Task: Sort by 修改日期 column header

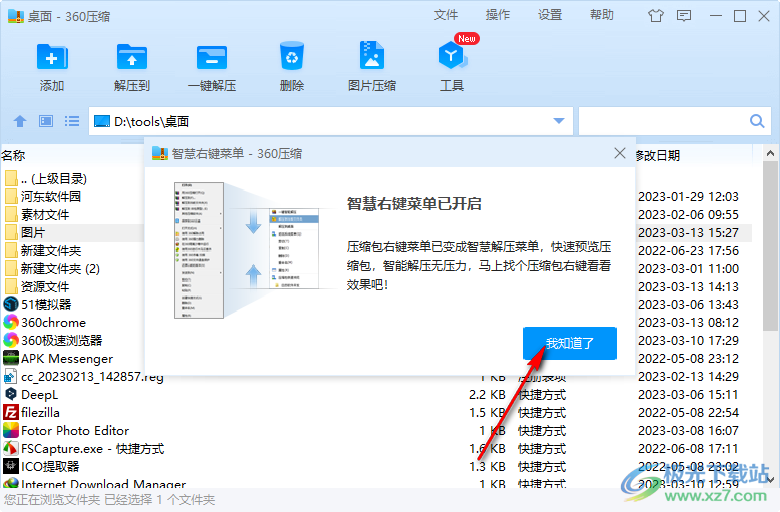Action: [658, 155]
